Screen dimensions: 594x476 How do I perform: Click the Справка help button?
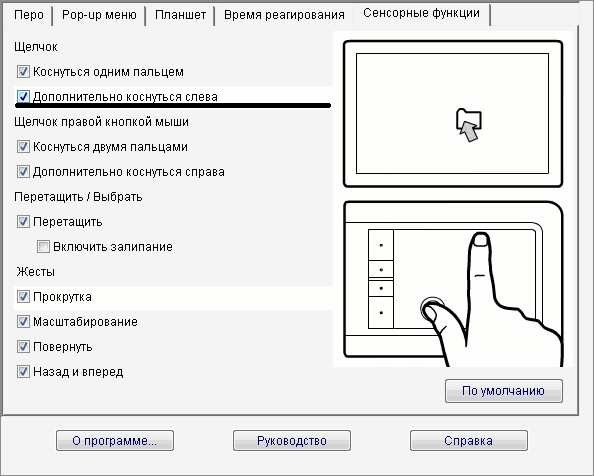469,440
